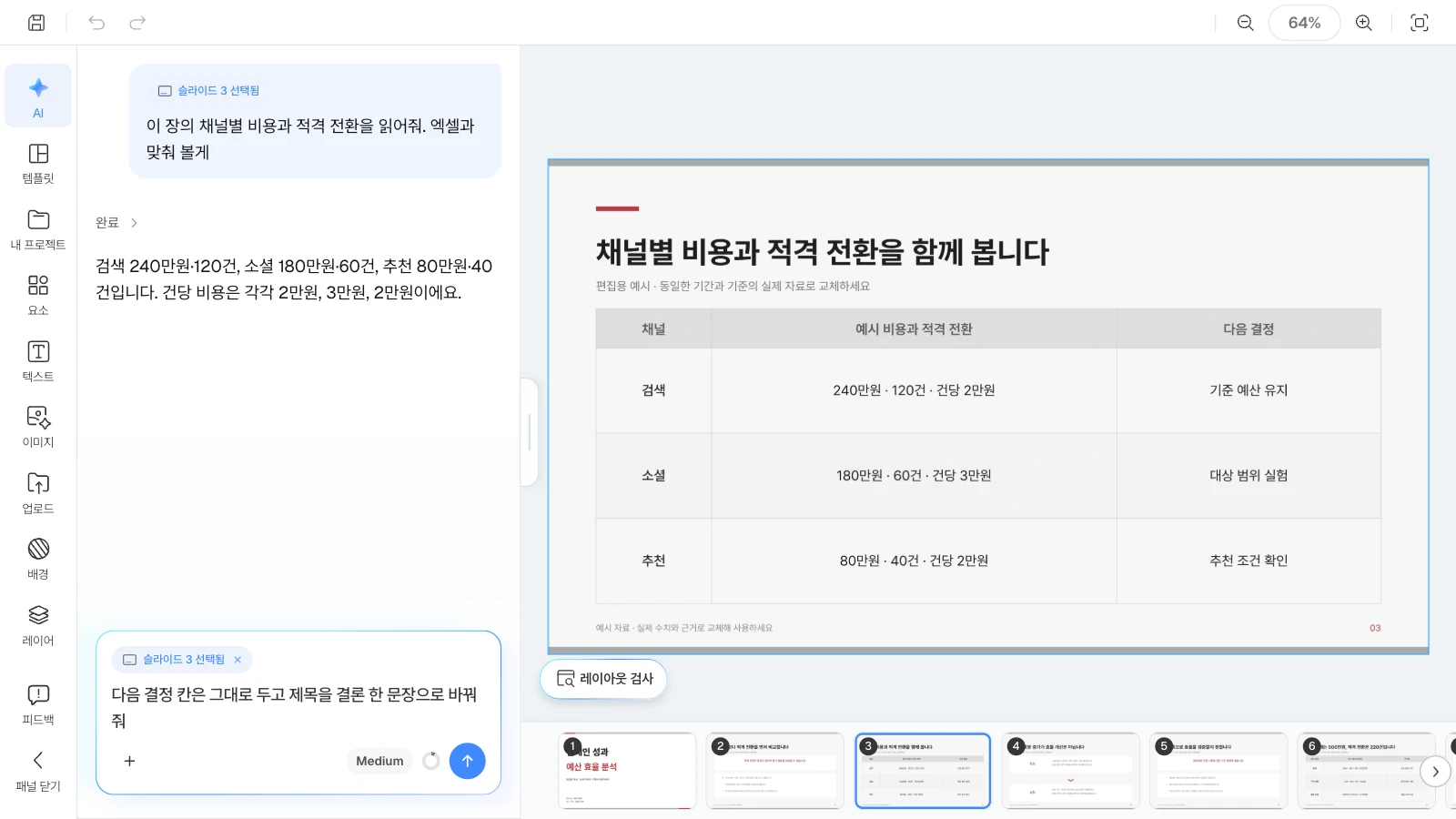Click the cell 240만원 · 120건 · 건당 2만원
Screen dimensions: 1456x819
pos(914,390)
